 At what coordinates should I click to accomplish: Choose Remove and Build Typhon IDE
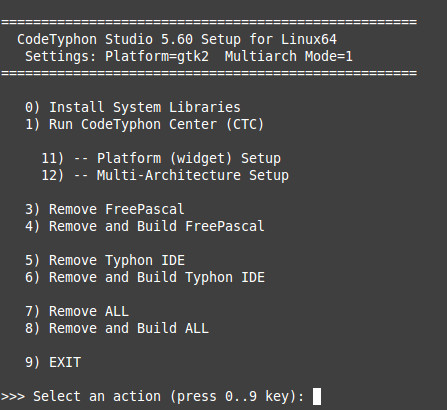pyautogui.click(x=145, y=277)
